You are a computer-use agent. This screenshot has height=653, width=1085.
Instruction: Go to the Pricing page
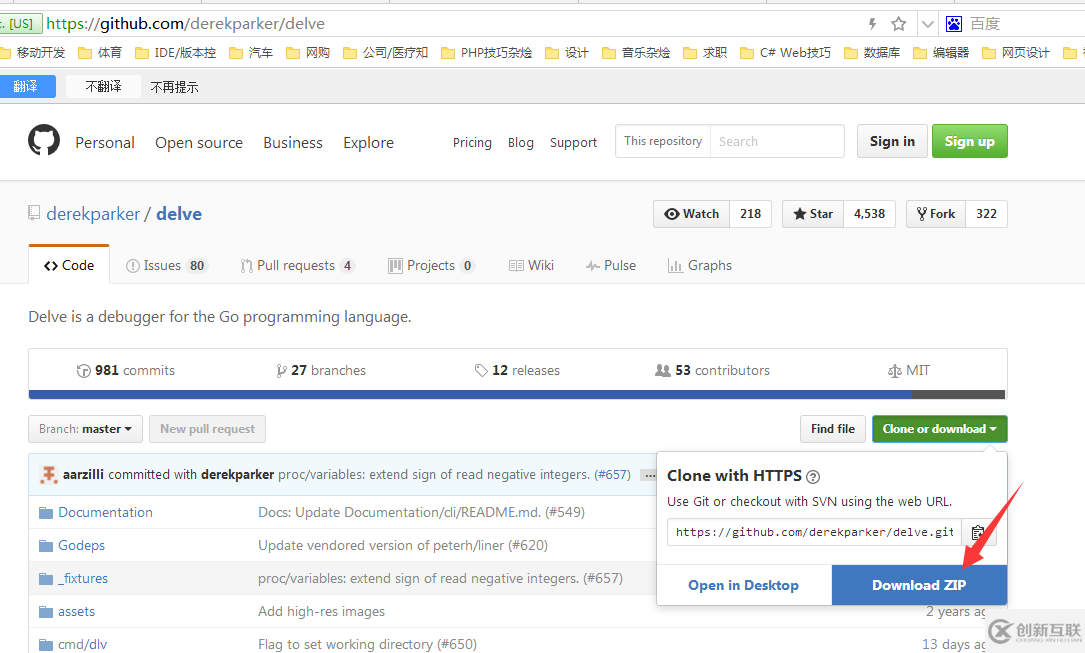pyautogui.click(x=472, y=142)
